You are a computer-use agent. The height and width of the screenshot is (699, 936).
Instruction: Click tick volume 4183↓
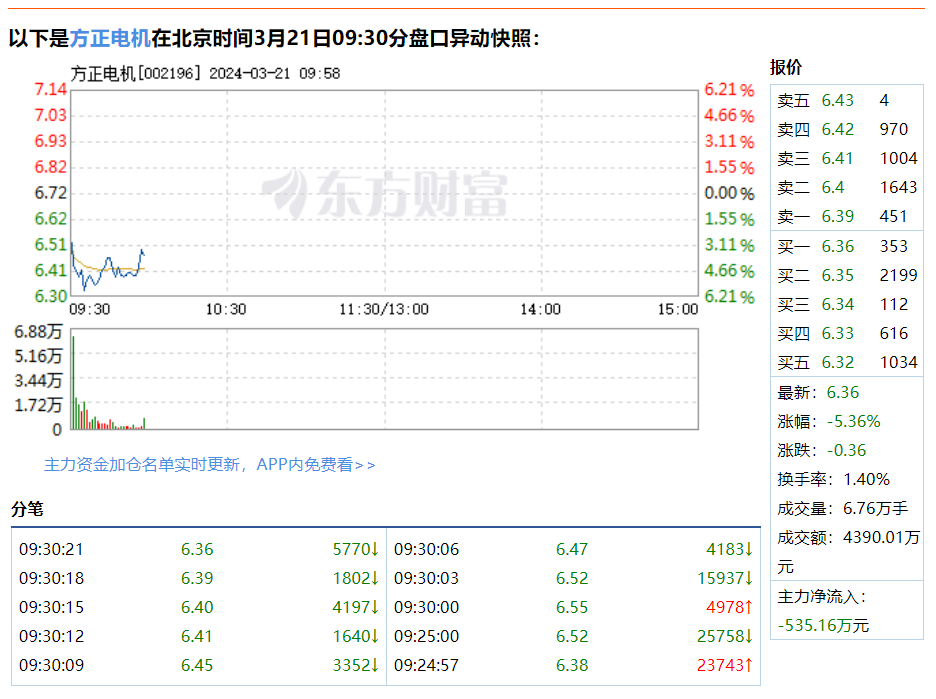tap(729, 549)
